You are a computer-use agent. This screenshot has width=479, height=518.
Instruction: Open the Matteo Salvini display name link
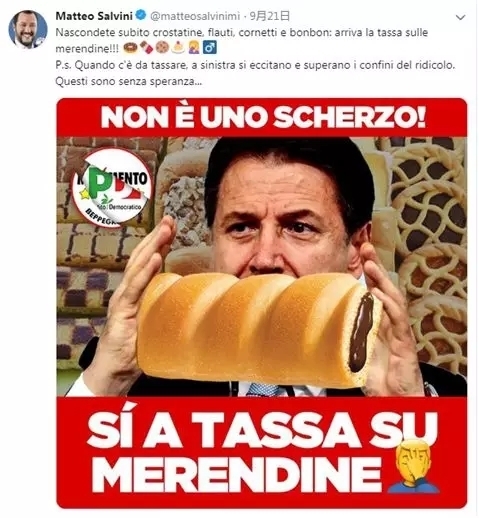pos(94,16)
